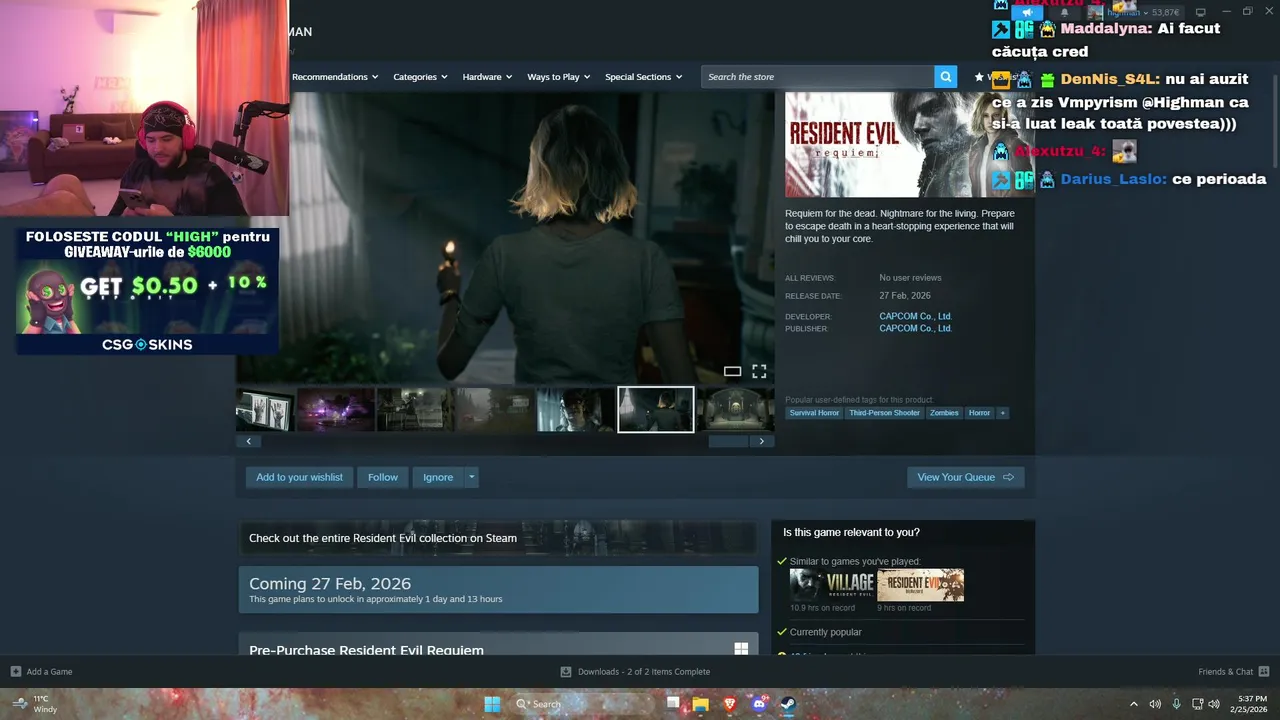Screen dimensions: 1280x720
Task: Open the first CAPCOM Co., Ltd. developer link
Action: coord(915,316)
